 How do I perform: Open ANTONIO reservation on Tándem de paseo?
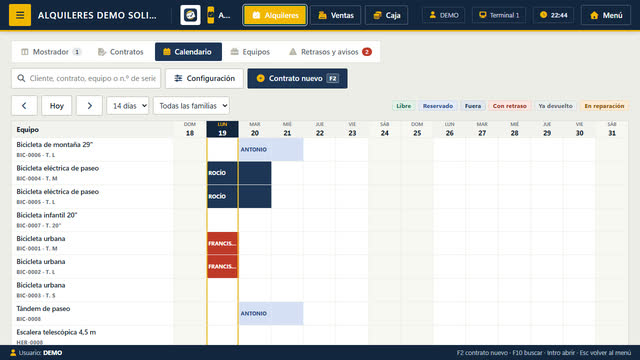pyautogui.click(x=271, y=313)
